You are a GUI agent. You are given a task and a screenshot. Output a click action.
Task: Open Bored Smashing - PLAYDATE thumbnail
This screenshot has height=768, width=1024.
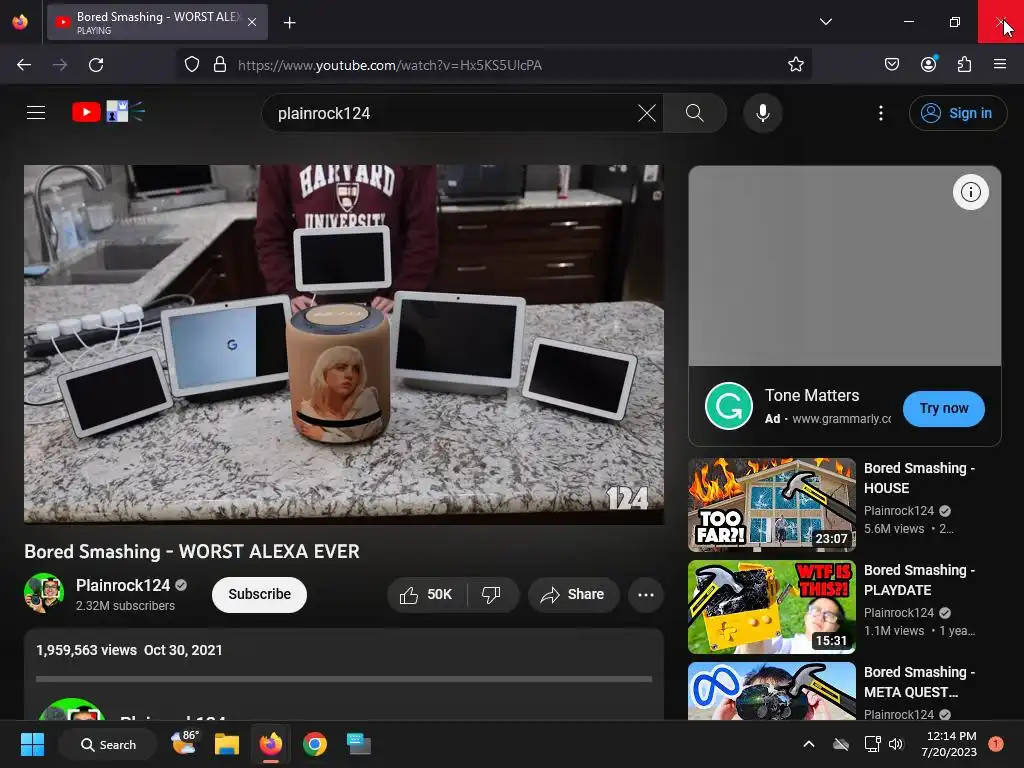coord(771,607)
